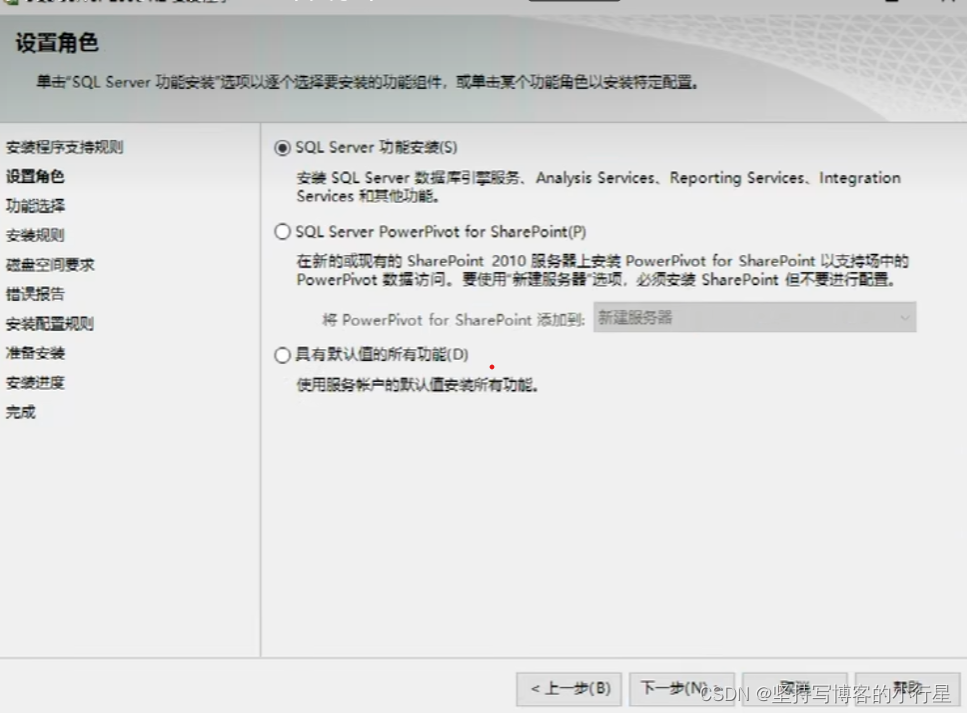Click 使用服务帐户的默认值安装所有功能 description
This screenshot has width=967, height=713.
[x=418, y=385]
